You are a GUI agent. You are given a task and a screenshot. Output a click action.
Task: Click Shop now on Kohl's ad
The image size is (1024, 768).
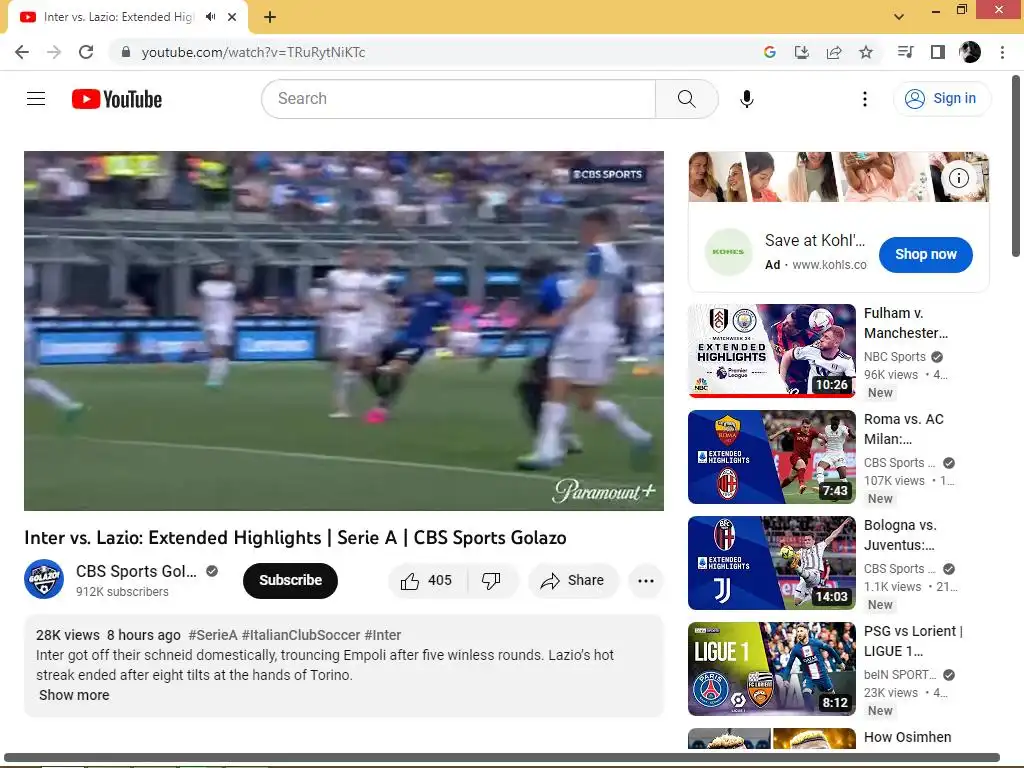pyautogui.click(x=925, y=255)
